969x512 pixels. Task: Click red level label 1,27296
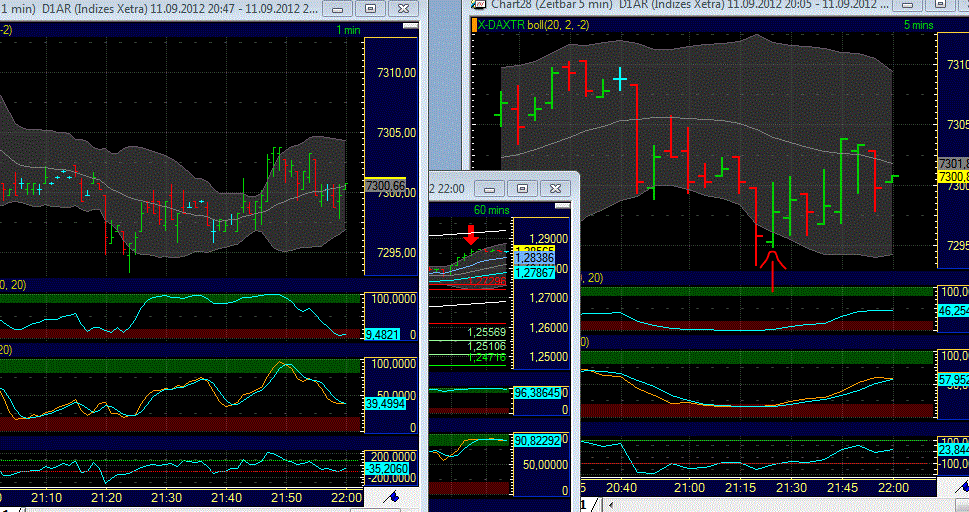486,281
